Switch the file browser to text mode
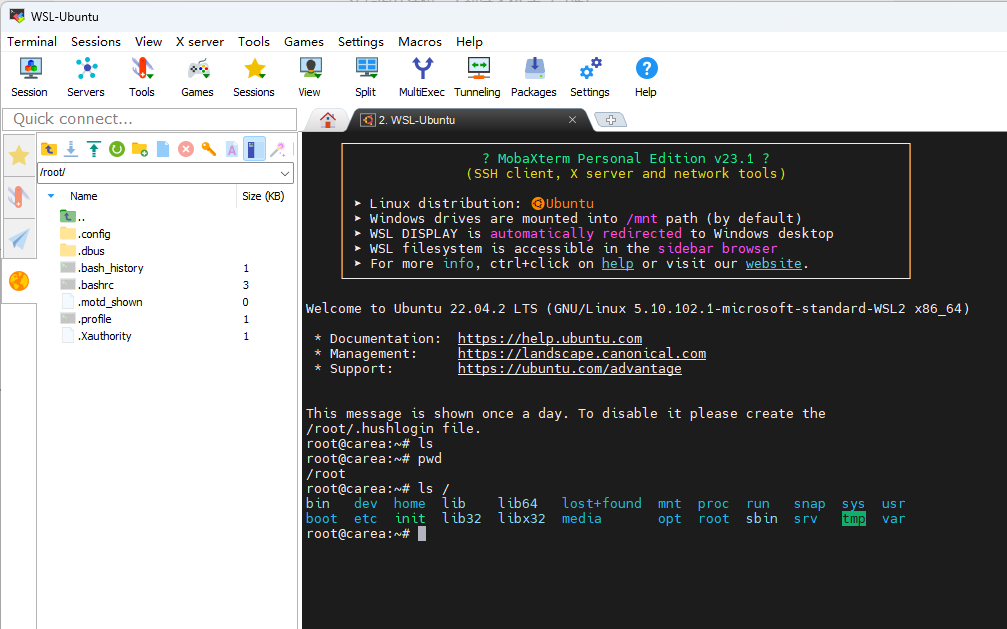Viewport: 1007px width, 629px height. coord(231,148)
